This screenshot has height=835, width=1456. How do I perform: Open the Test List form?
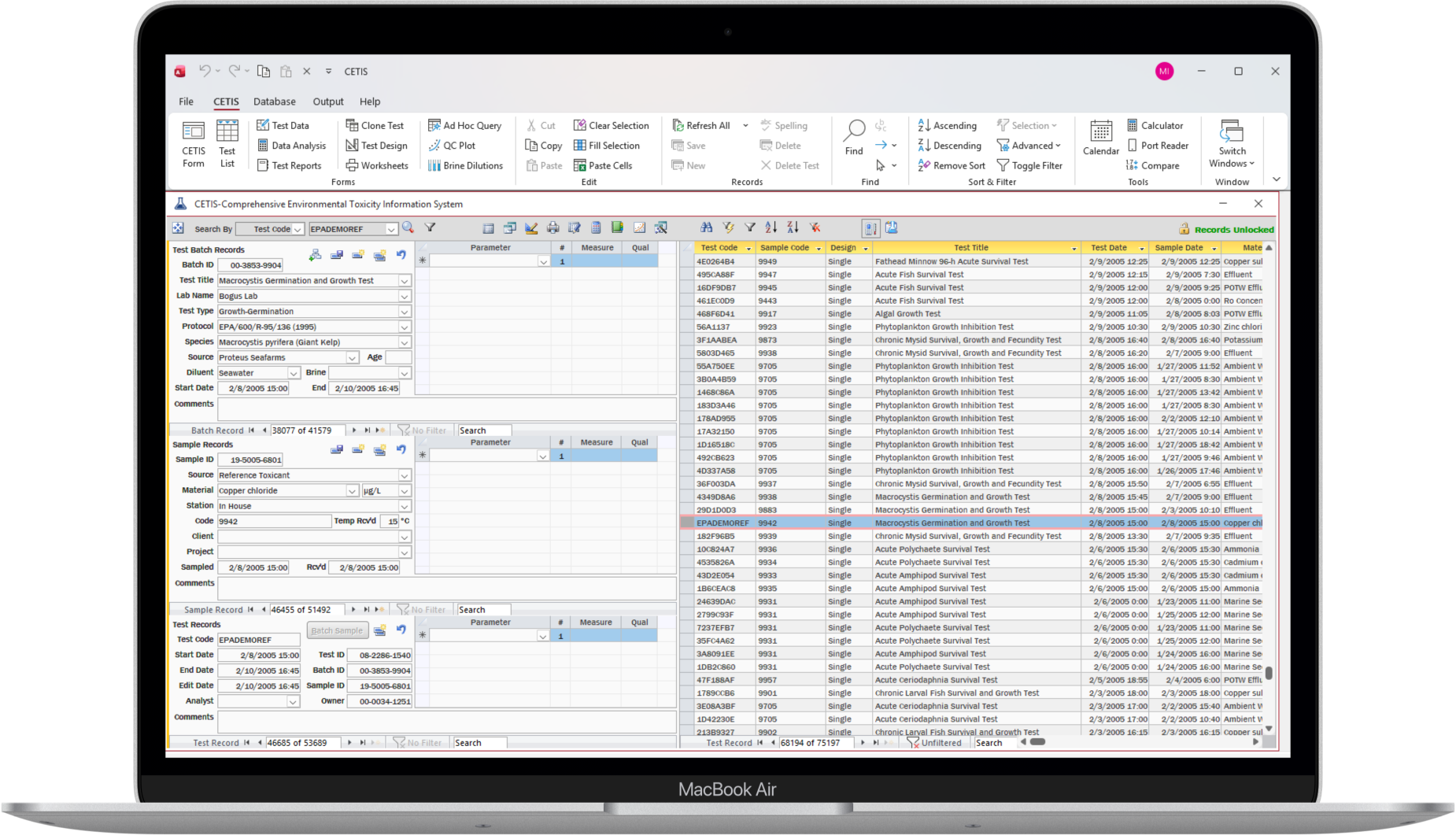pos(227,144)
